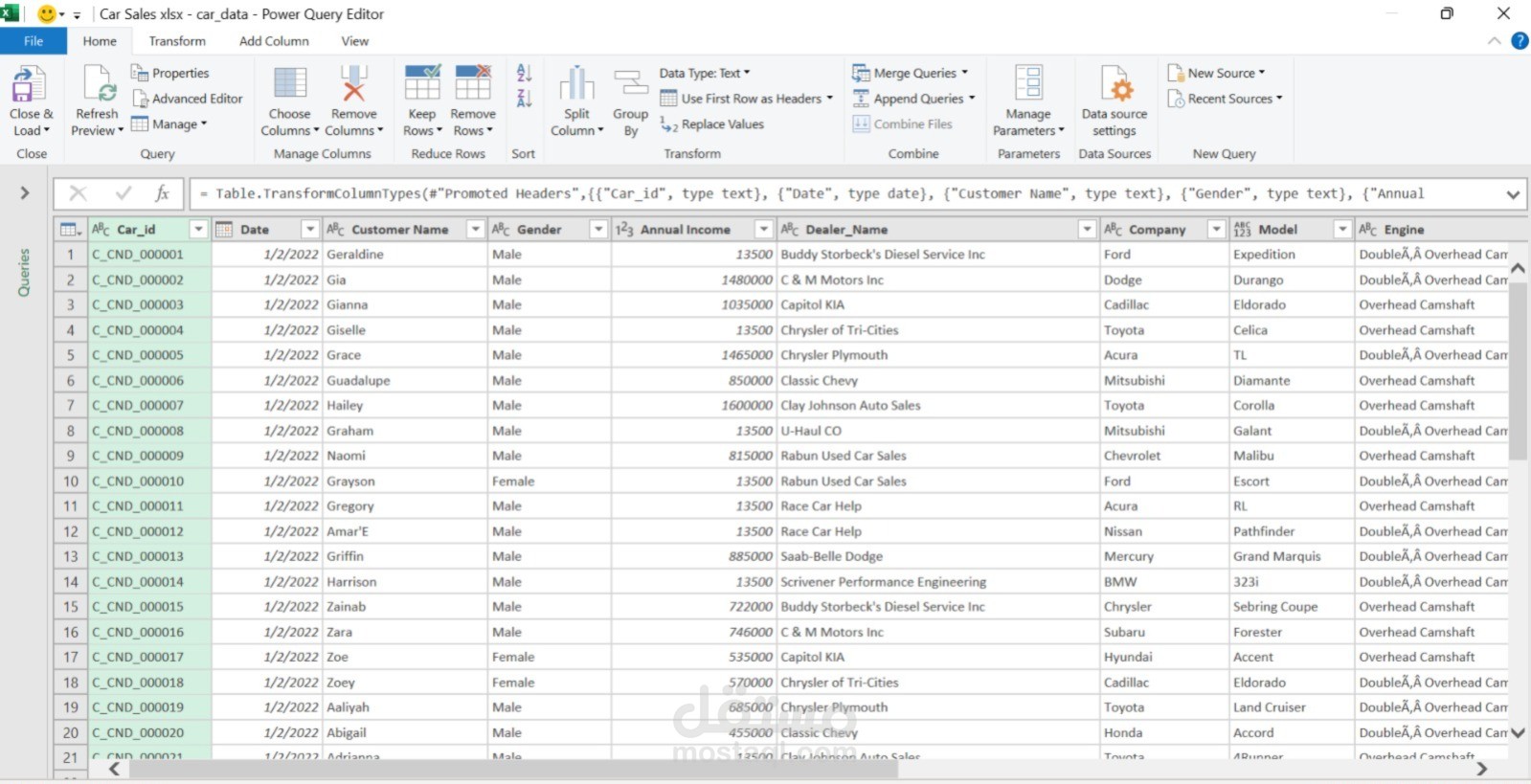This screenshot has height=784, width=1531.
Task: Open Data source settings
Action: coord(1114,101)
